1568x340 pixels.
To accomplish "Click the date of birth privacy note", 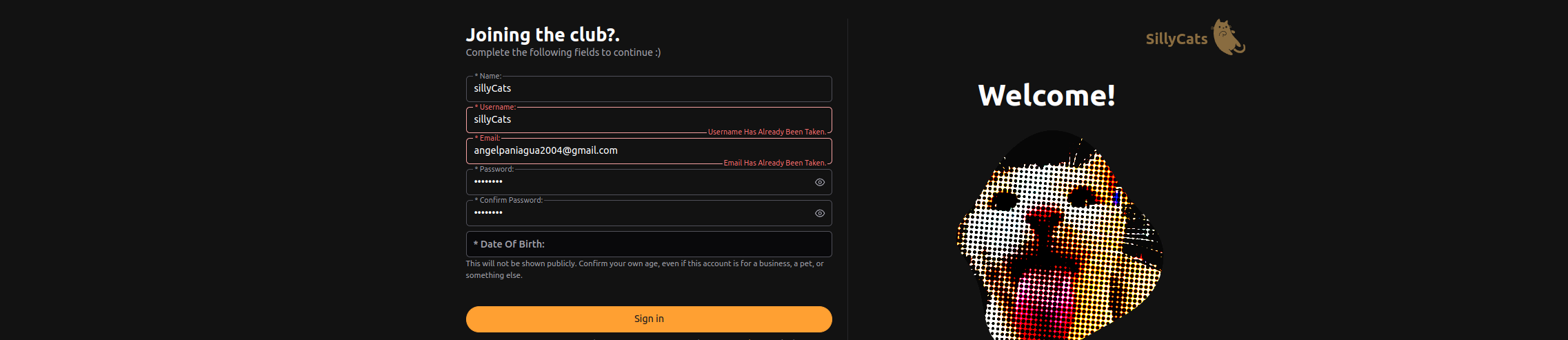I will click(x=645, y=269).
